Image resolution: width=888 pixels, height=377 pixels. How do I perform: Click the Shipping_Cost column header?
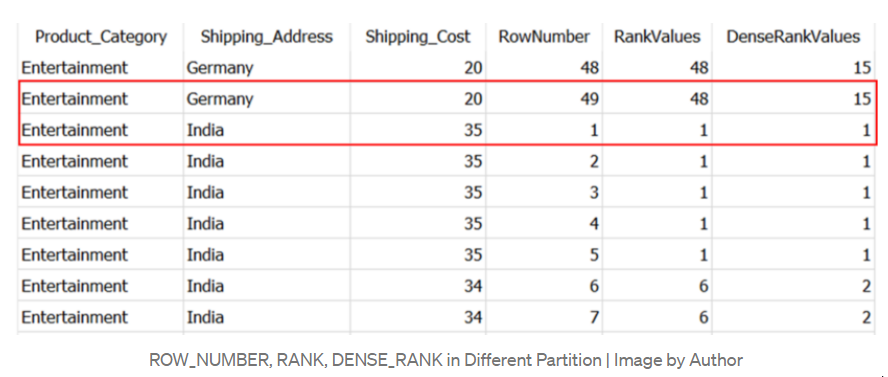[x=417, y=37]
